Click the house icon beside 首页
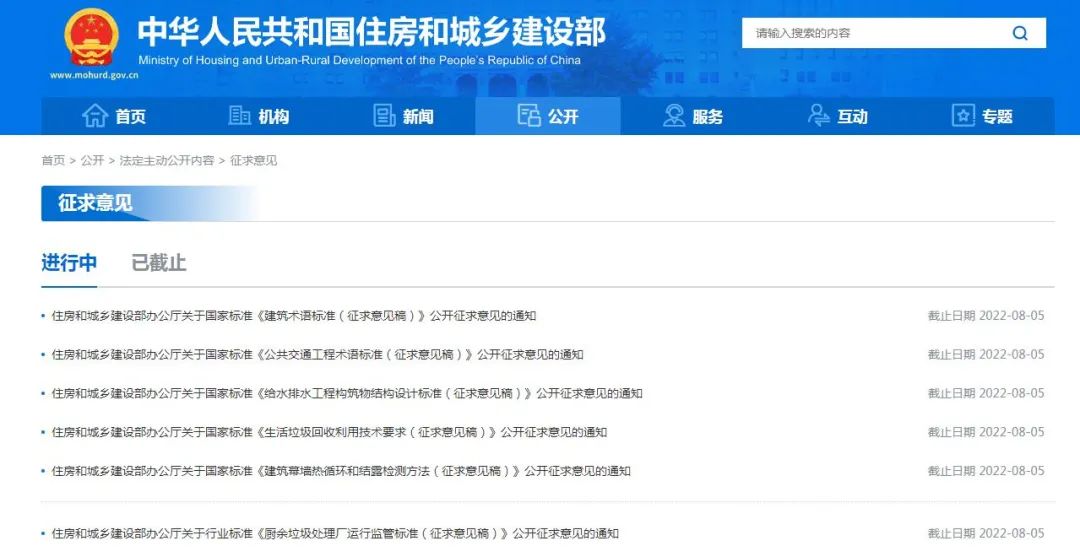Screen dimensions: 1080x557 (x=95, y=116)
